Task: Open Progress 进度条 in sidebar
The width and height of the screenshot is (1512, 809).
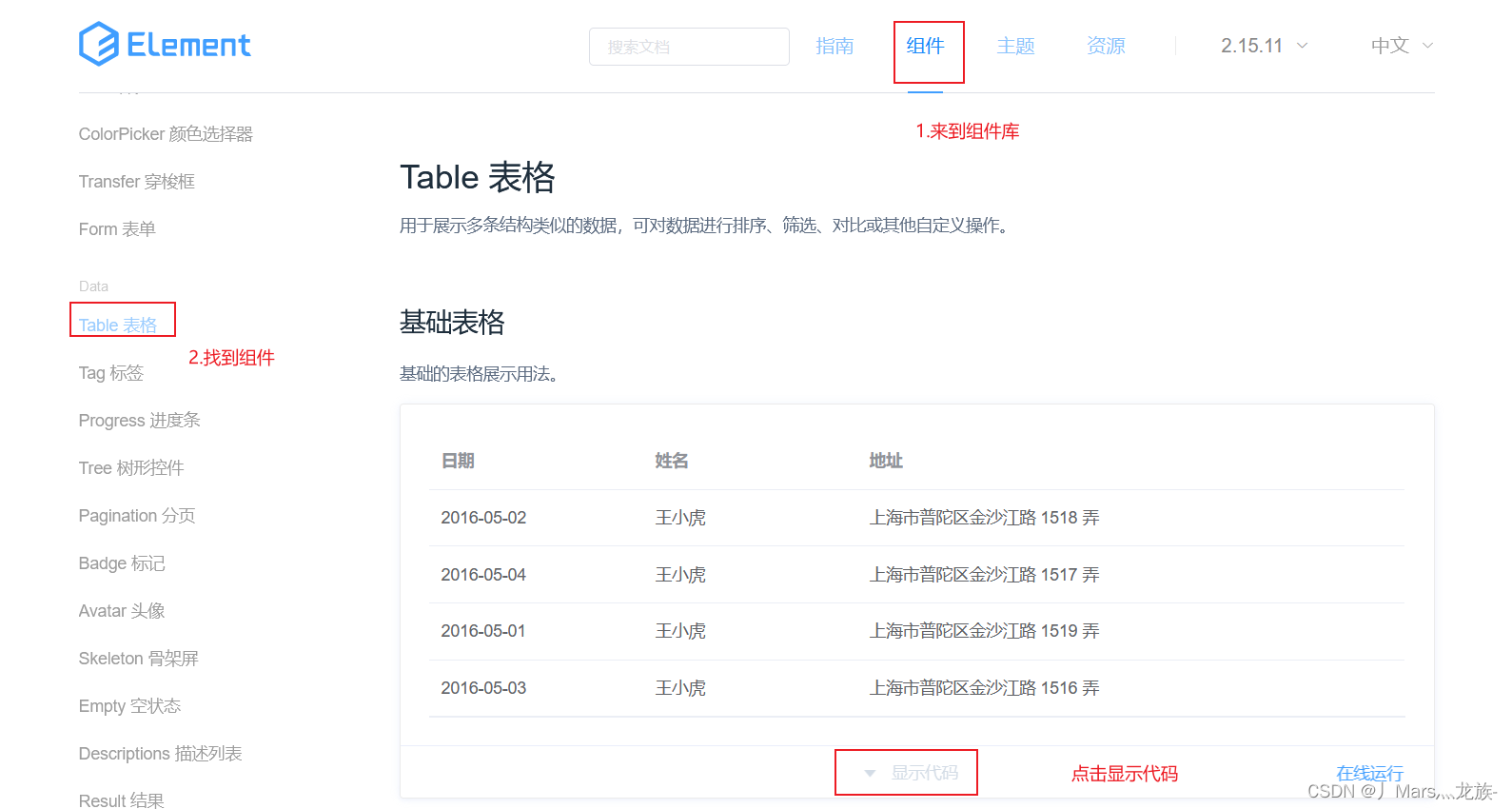Action: click(140, 421)
